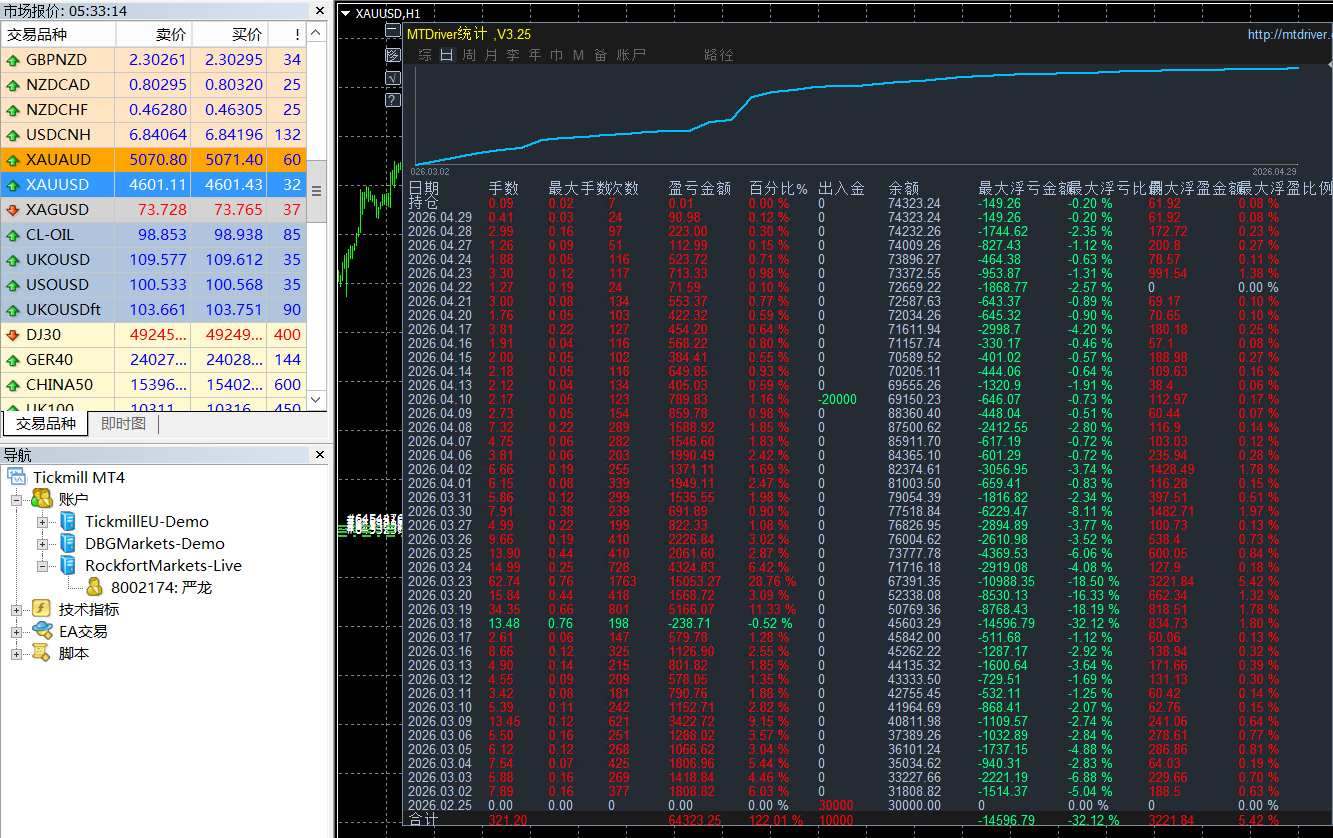1333x838 pixels.
Task: Click the 8002174: 严龙 account entry
Action: coord(161,587)
